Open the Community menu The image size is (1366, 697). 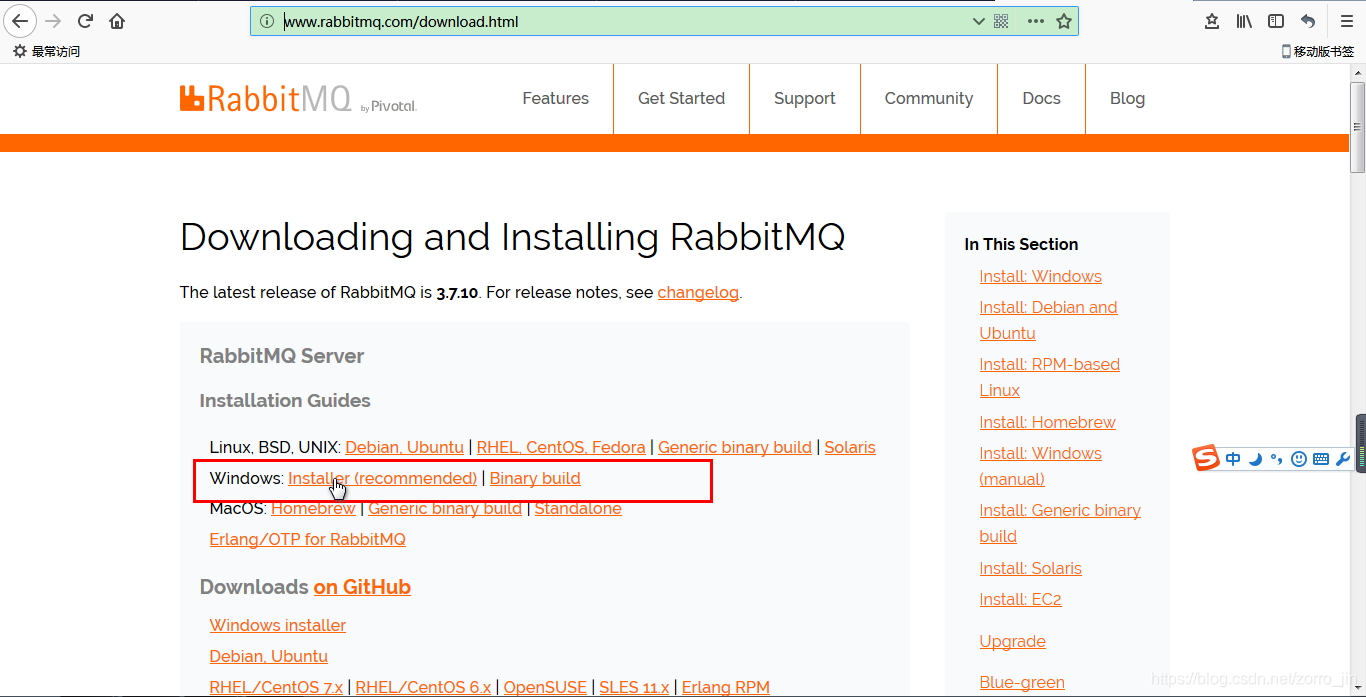click(929, 98)
